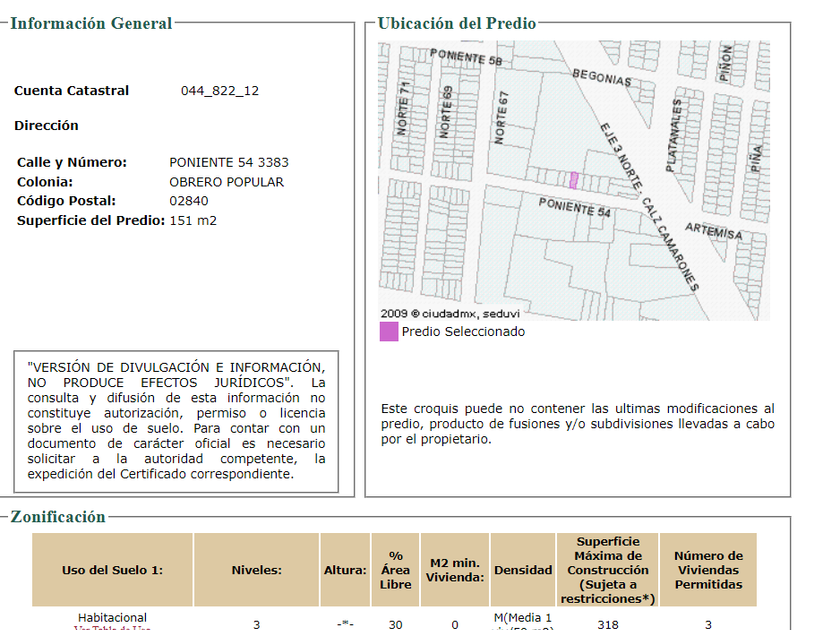This screenshot has width=840, height=630.
Task: Click the map copyright text ciudadmx, seduvi
Action: [450, 313]
